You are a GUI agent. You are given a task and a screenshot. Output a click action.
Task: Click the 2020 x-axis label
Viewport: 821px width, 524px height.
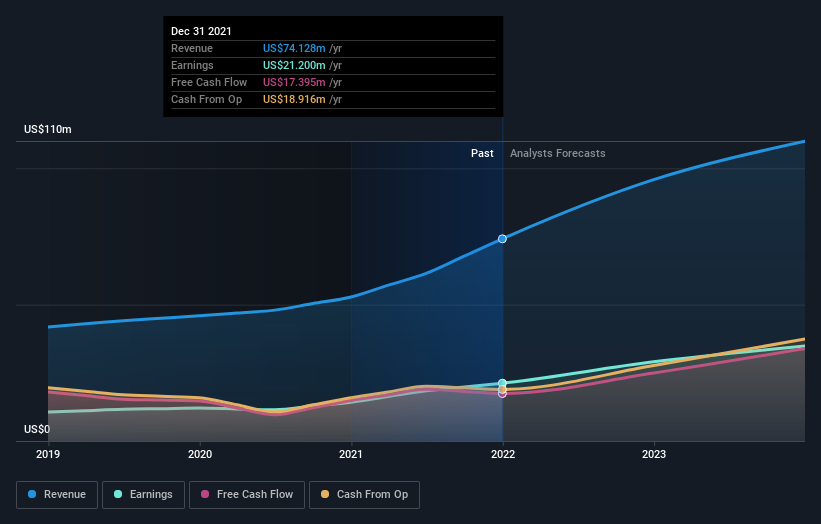[x=199, y=454]
